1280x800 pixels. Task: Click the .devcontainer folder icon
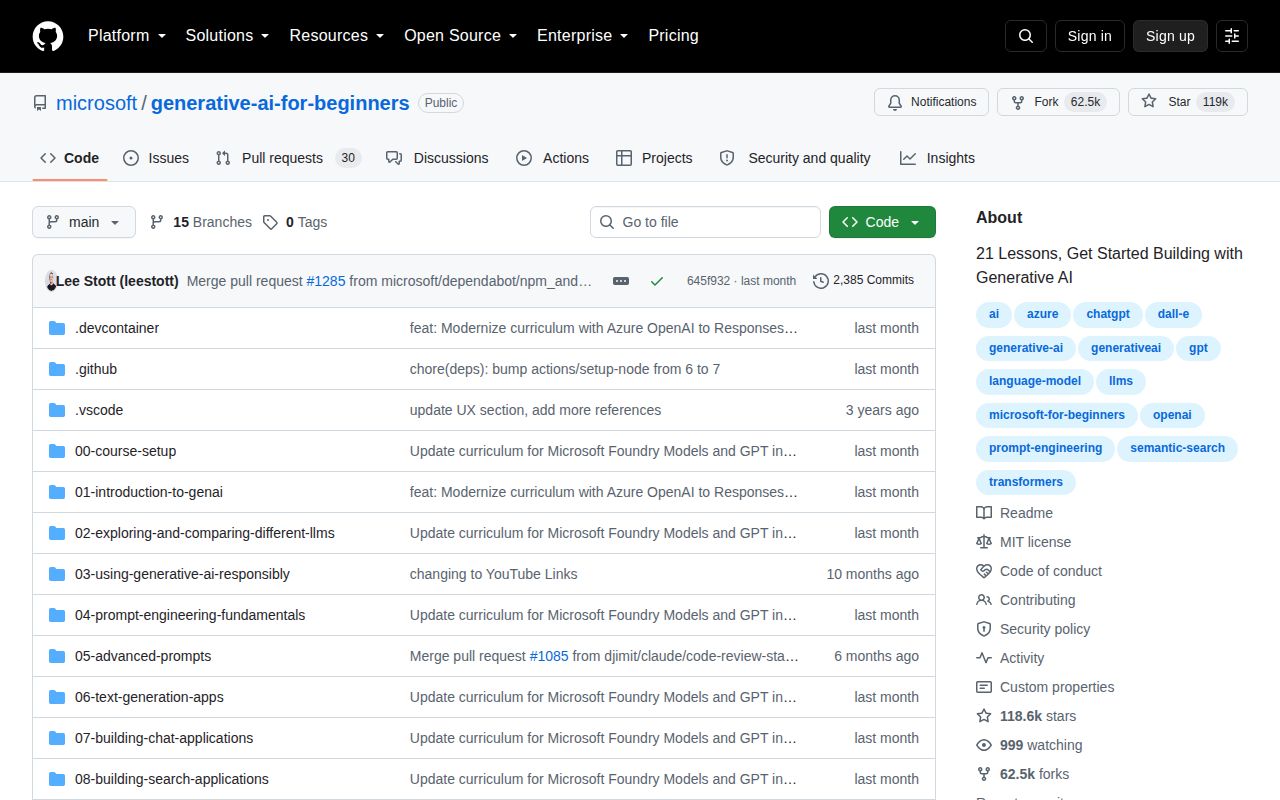pyautogui.click(x=57, y=328)
